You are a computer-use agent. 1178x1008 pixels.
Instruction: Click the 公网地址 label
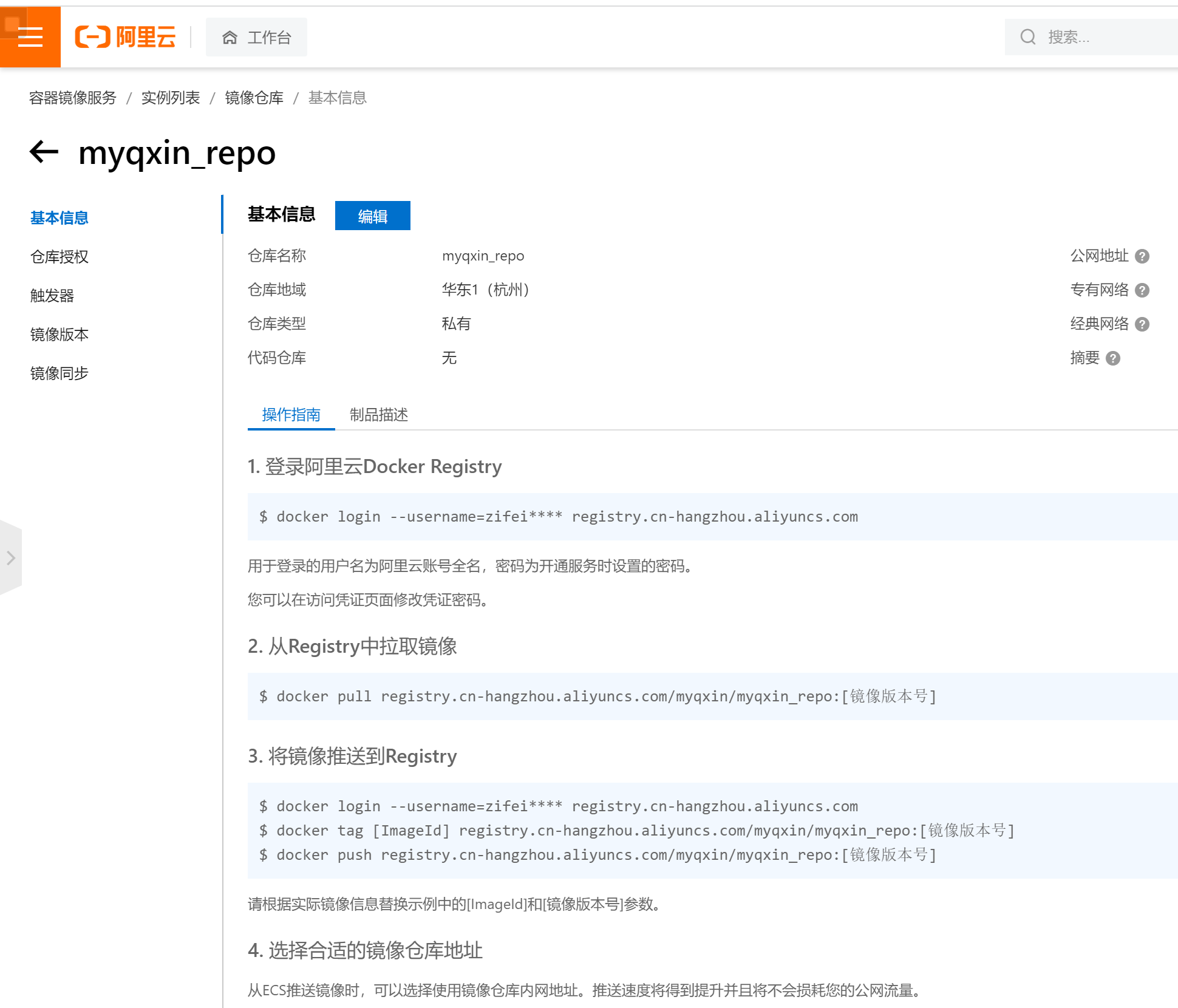coord(1100,256)
